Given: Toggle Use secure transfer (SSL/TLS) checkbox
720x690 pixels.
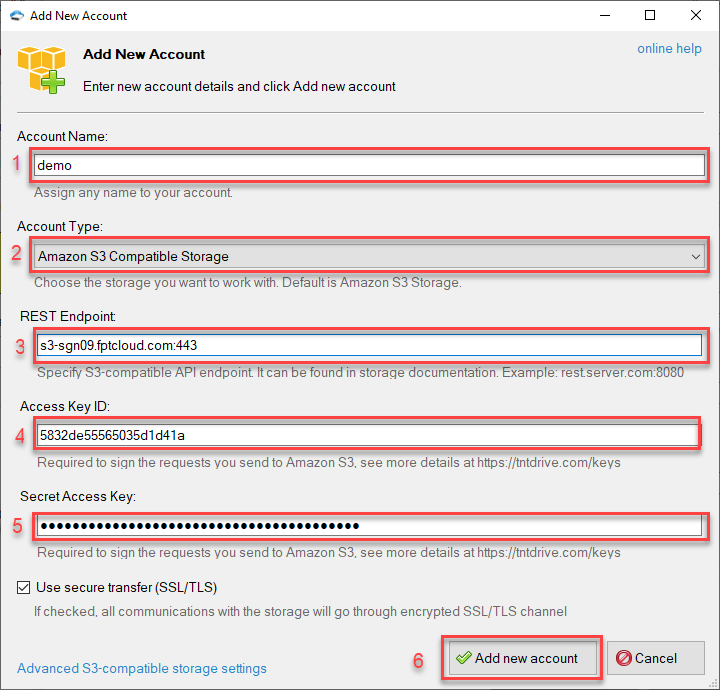Looking at the screenshot, I should click(x=24, y=587).
